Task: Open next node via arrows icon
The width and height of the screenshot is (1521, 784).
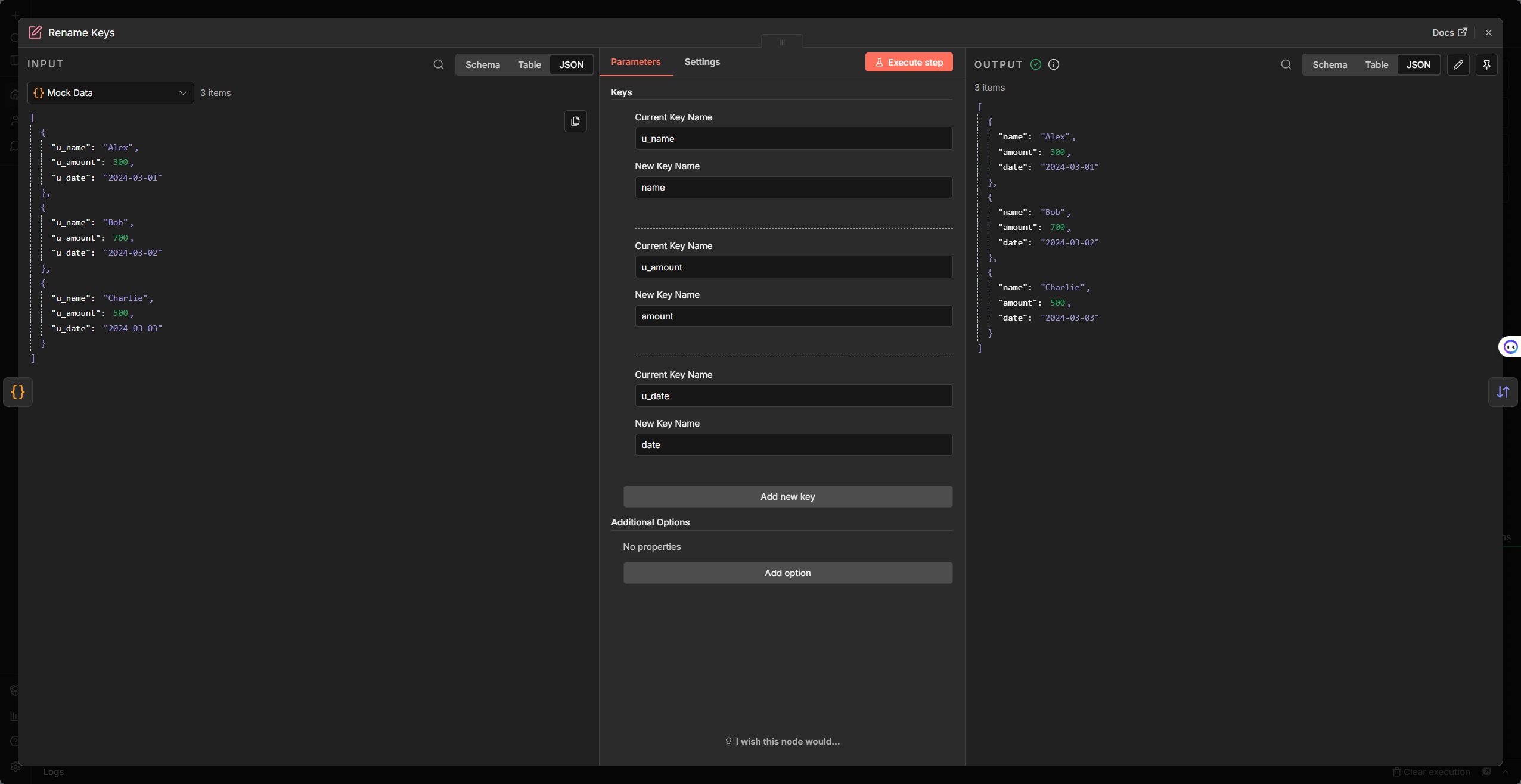Action: click(1503, 392)
